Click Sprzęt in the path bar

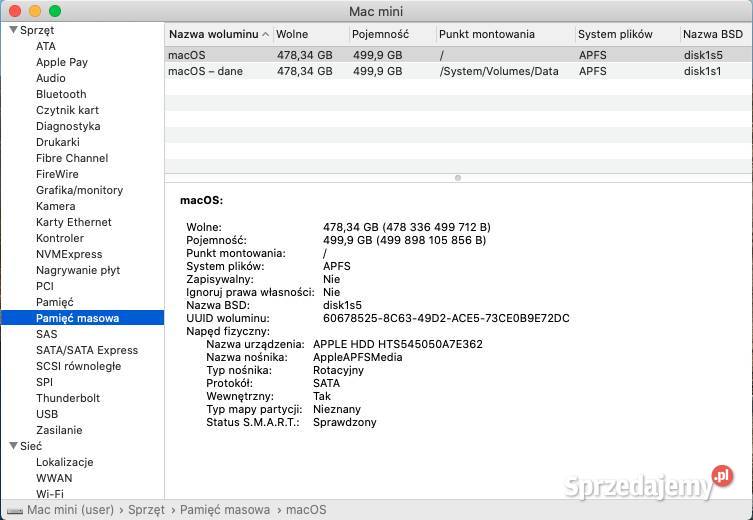tap(146, 509)
